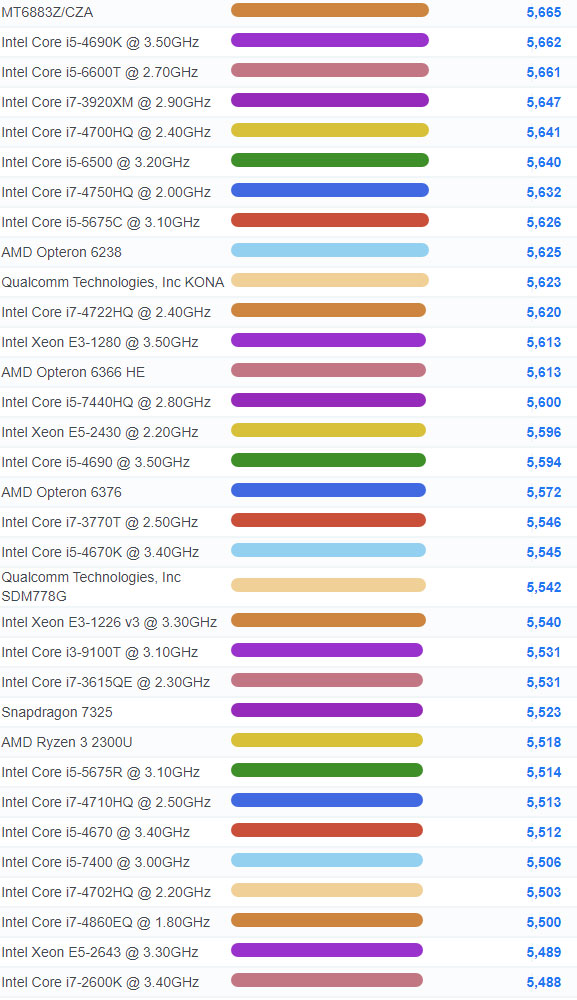Click the 5,640 score value

[544, 162]
